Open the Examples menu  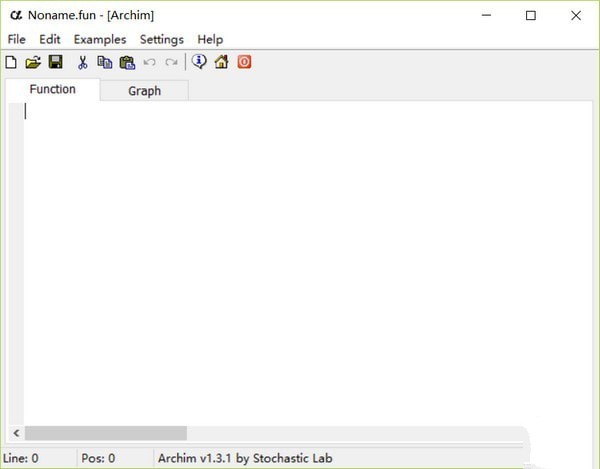(x=100, y=39)
